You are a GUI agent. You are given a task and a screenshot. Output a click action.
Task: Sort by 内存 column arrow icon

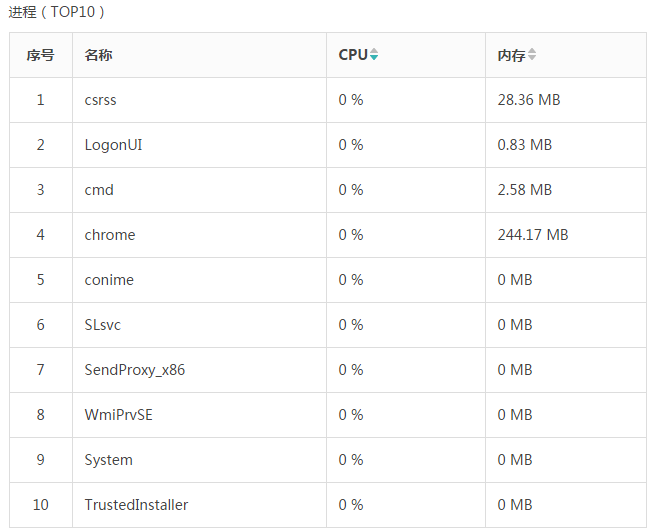tap(532, 56)
